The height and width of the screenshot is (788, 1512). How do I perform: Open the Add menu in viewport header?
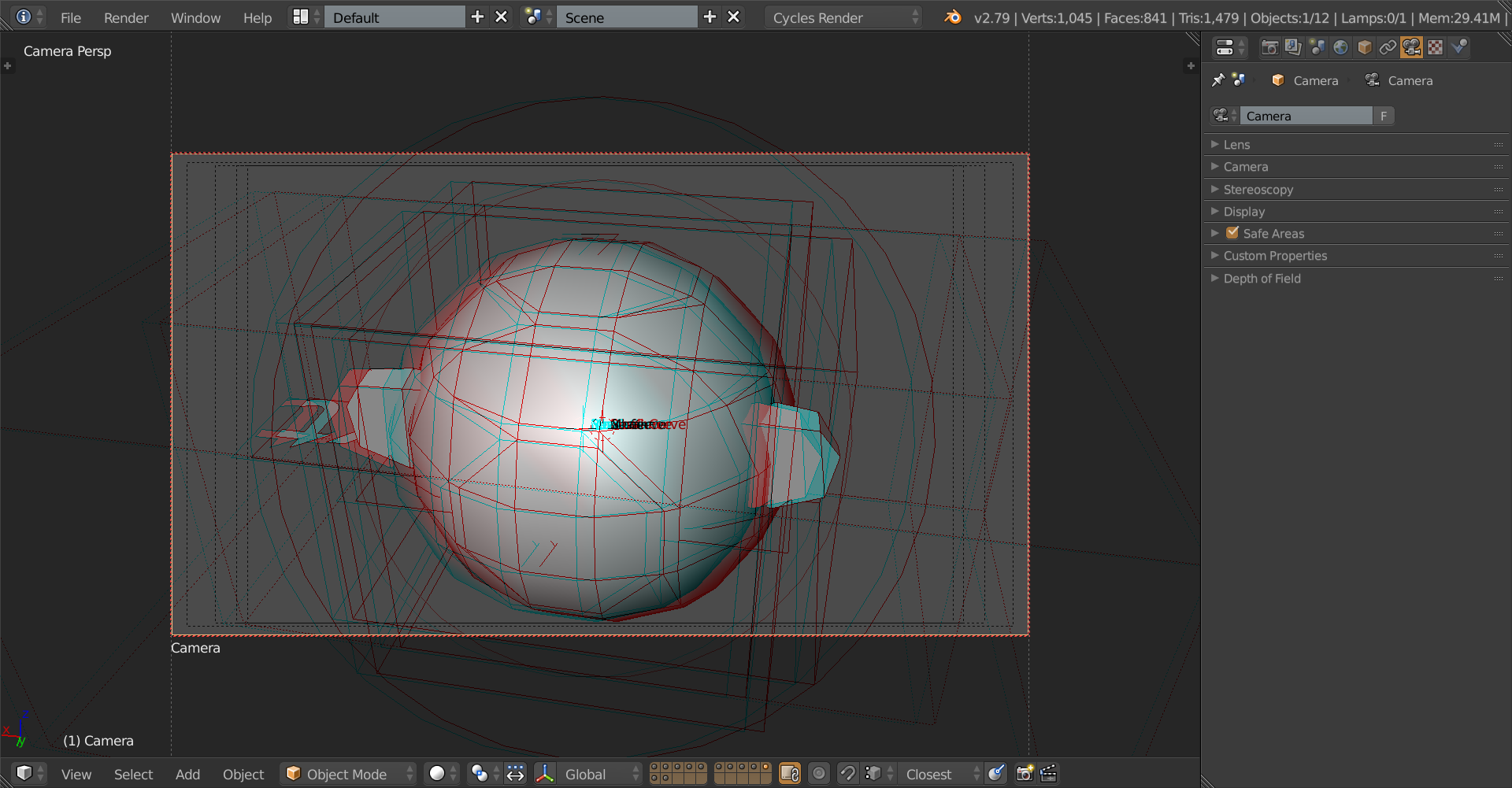[x=187, y=774]
